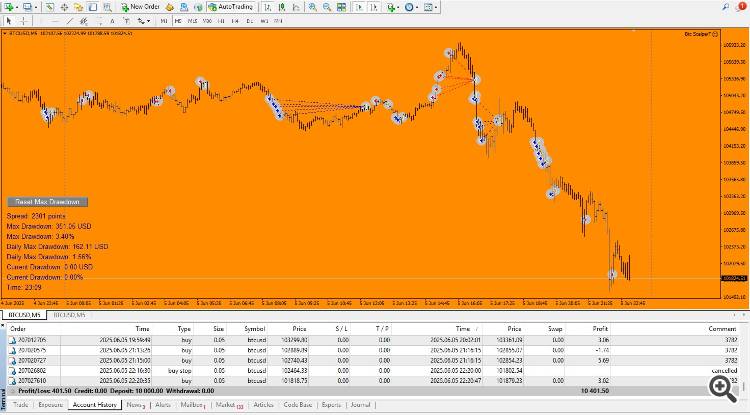Open the Mailbox terminal tab
This screenshot has height=415, width=750.
tap(193, 405)
